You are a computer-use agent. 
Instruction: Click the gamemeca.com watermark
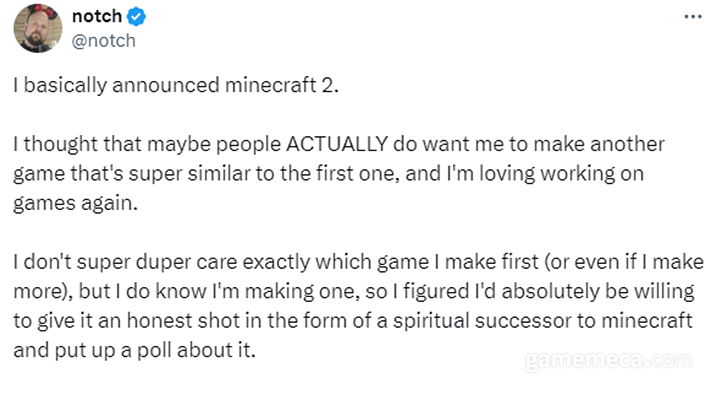pos(609,361)
